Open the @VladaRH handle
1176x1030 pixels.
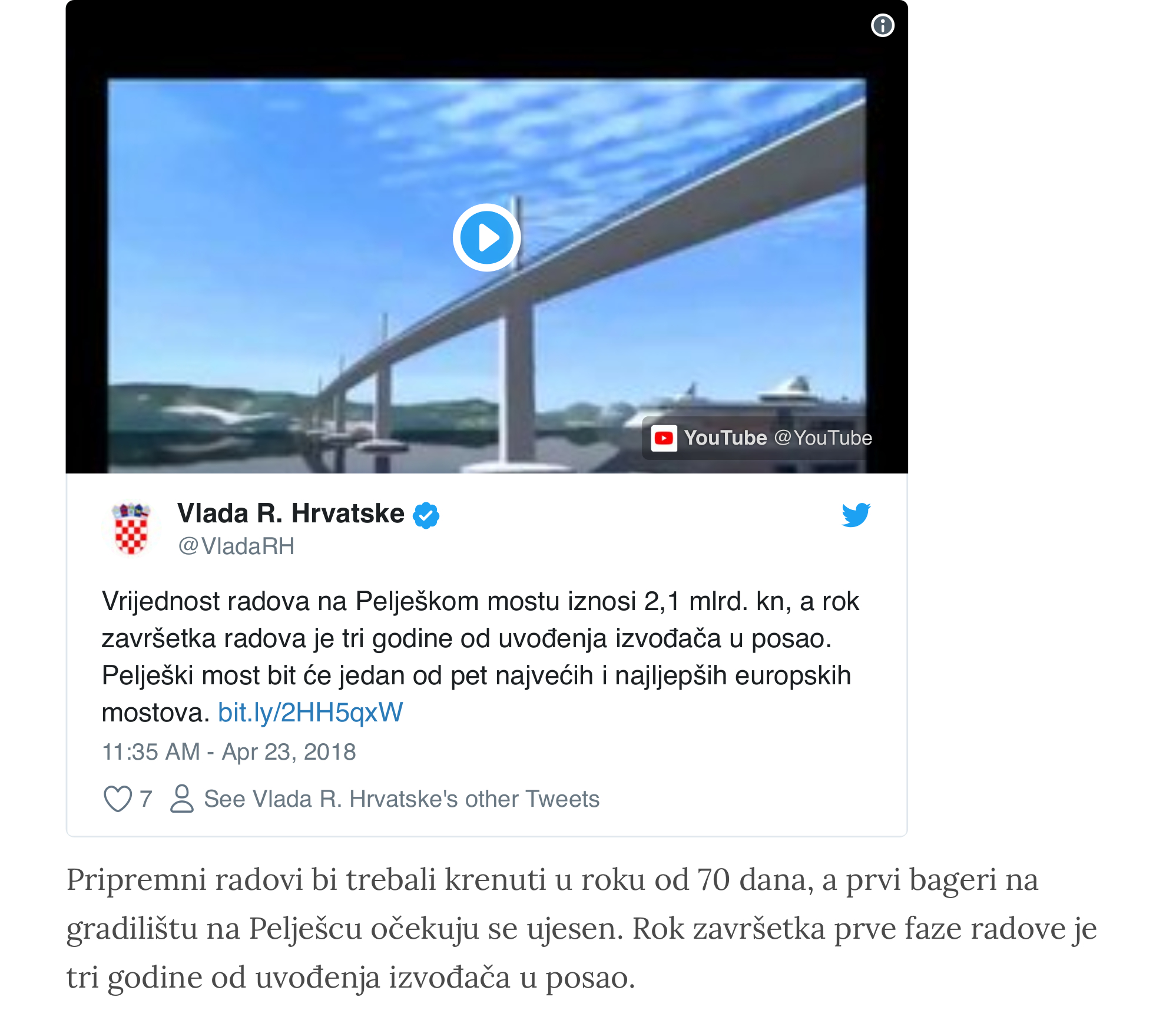pos(236,547)
